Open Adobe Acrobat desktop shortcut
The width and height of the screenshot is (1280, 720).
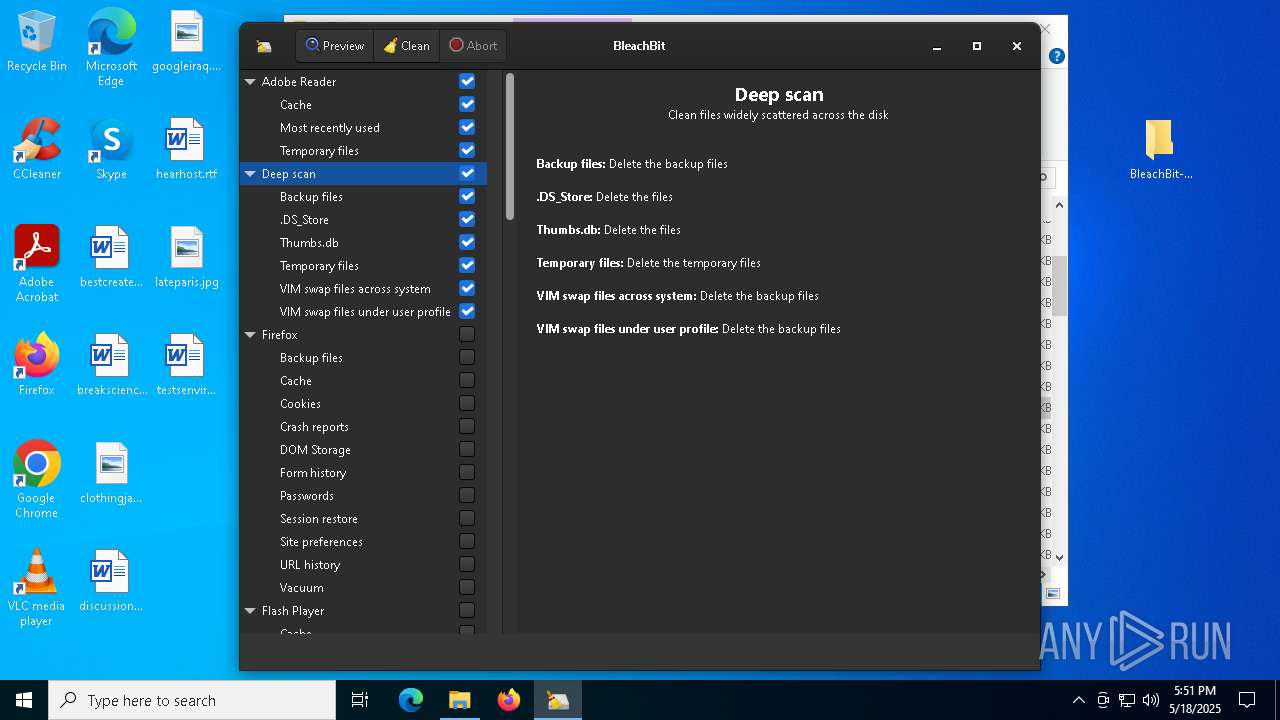37,264
